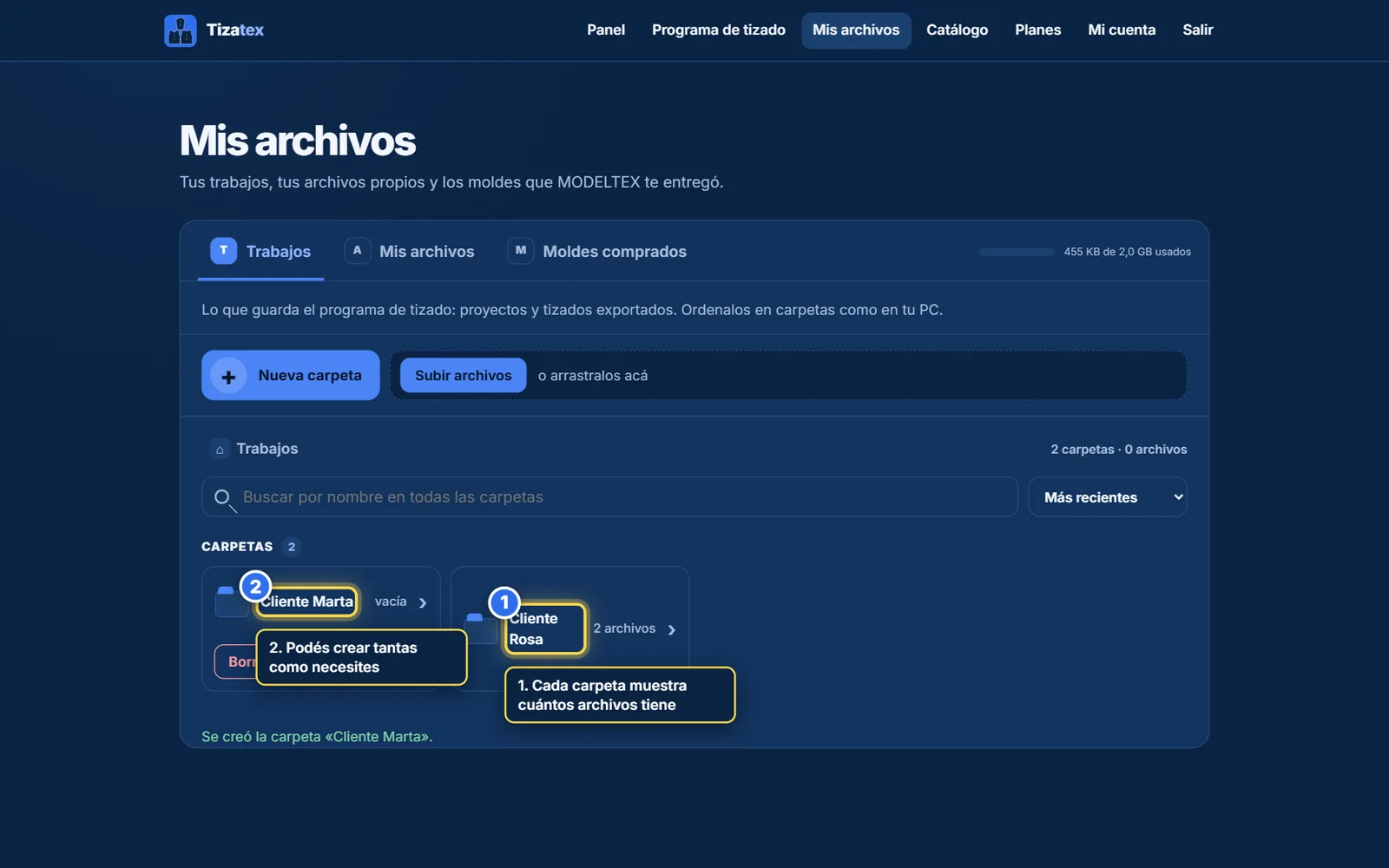Open the Más recientes sort dropdown
The height and width of the screenshot is (868, 1389).
pos(1107,497)
